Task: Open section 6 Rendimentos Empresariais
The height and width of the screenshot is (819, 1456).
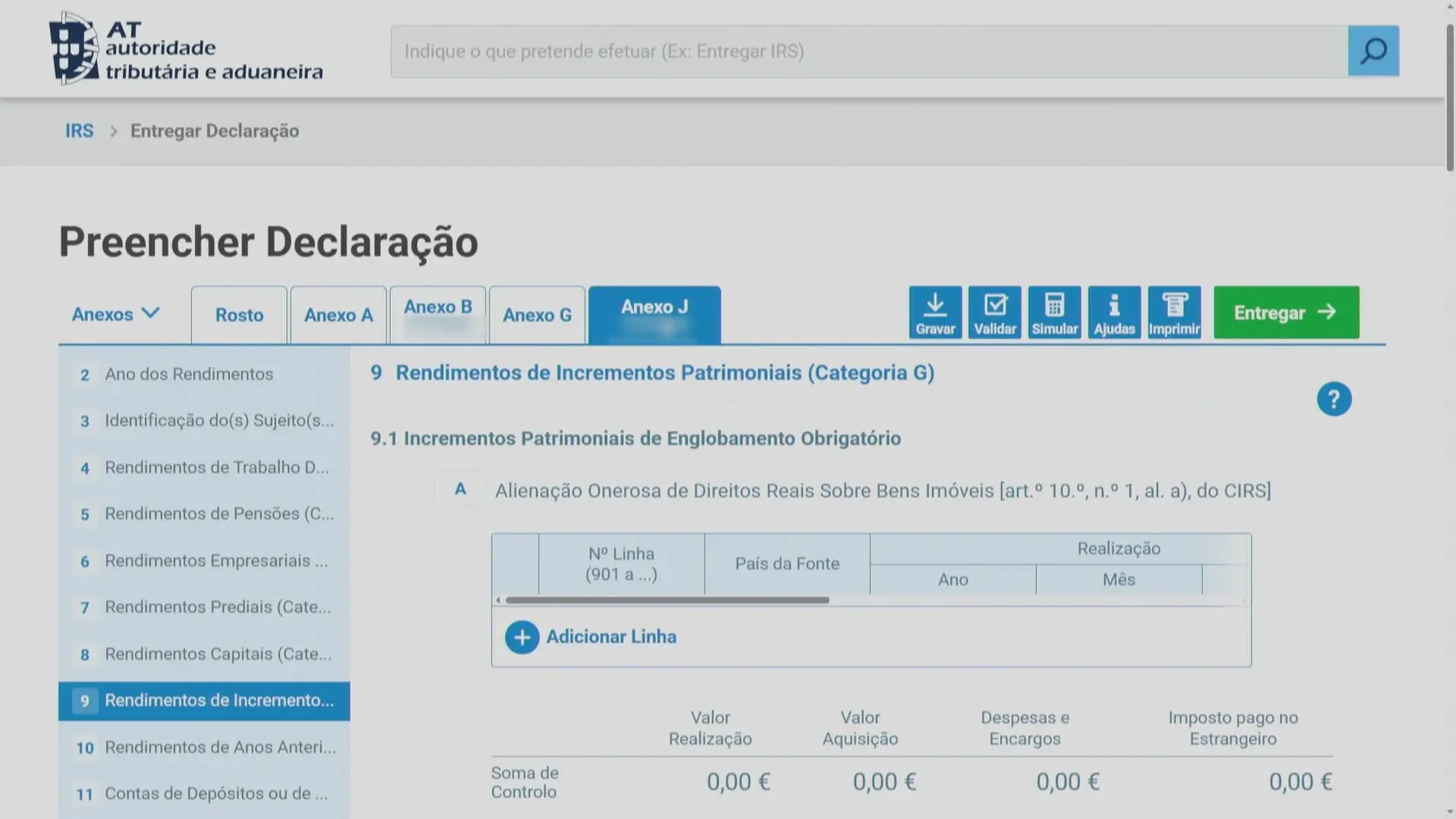Action: [204, 561]
